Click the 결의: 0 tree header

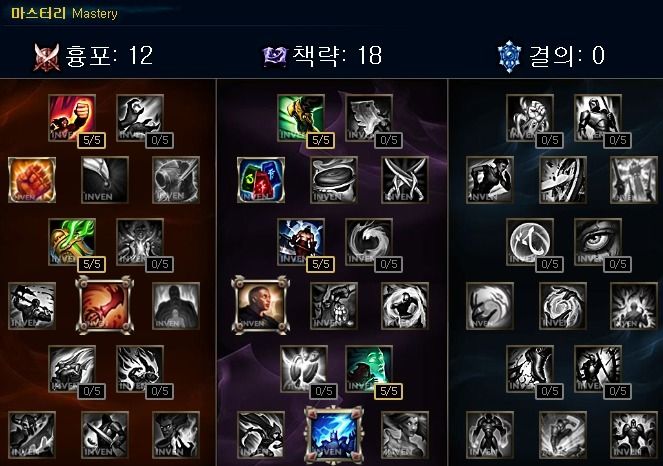coord(551,56)
